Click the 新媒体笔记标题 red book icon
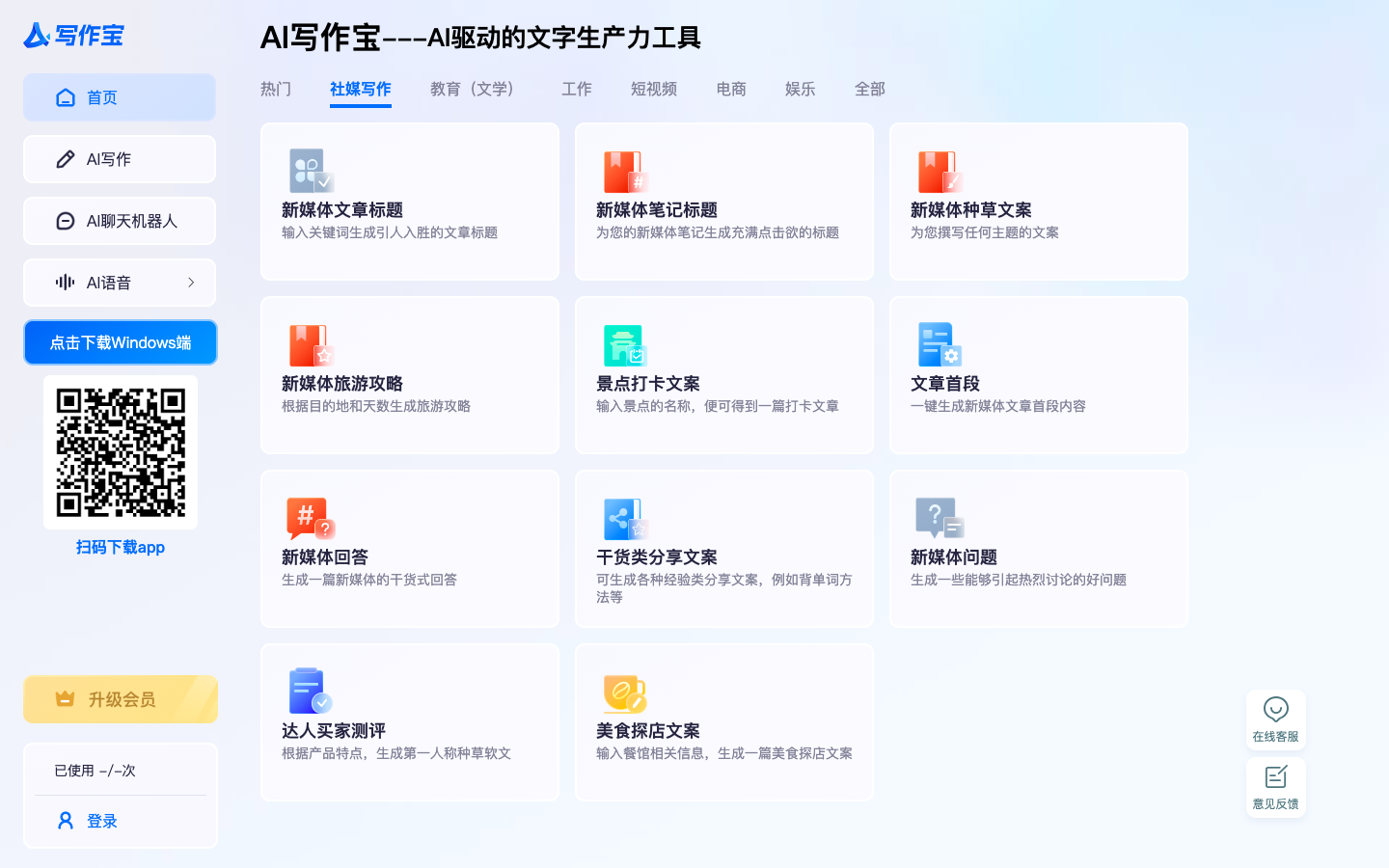The image size is (1389, 868). pos(626,172)
